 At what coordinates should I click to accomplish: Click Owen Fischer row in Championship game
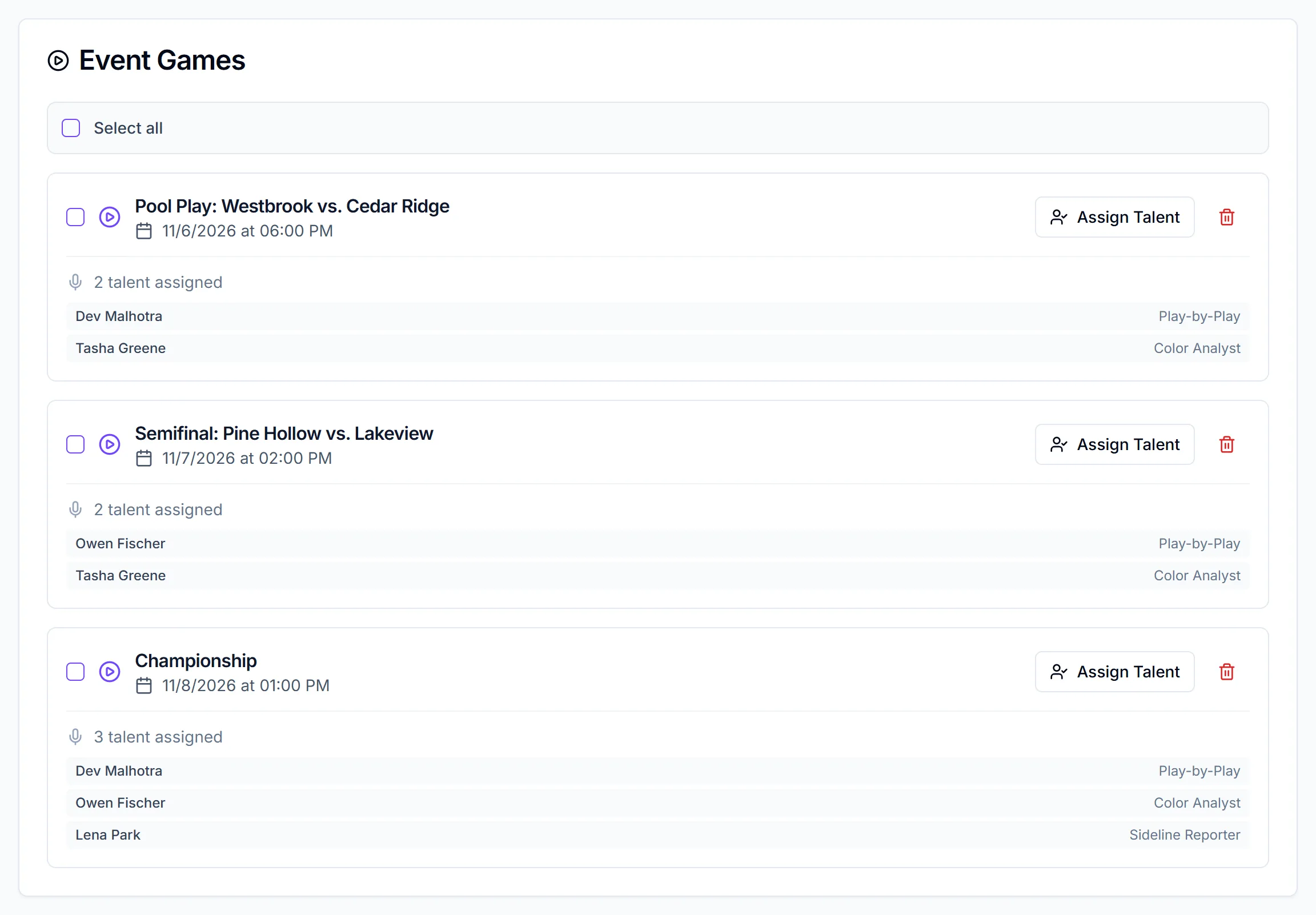(657, 802)
